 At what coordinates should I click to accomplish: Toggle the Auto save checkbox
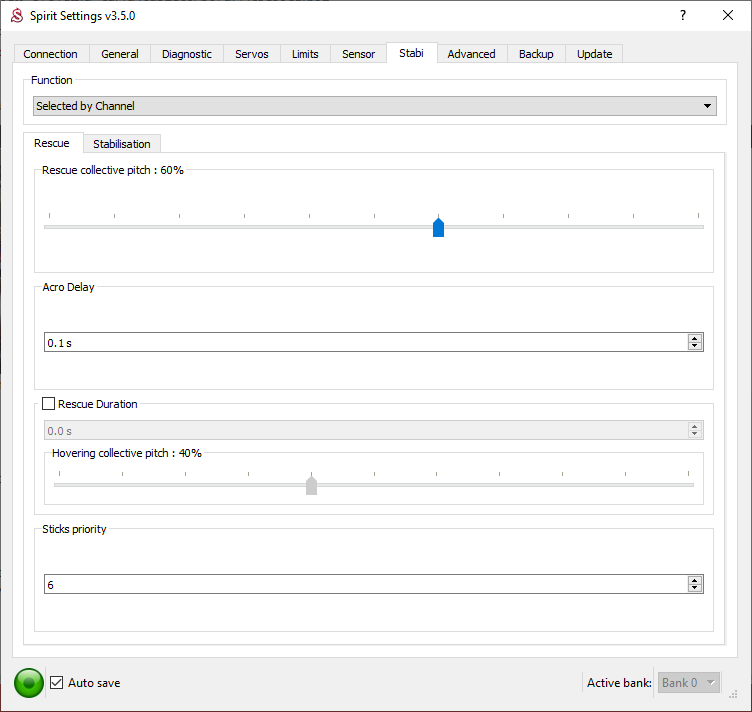[57, 683]
